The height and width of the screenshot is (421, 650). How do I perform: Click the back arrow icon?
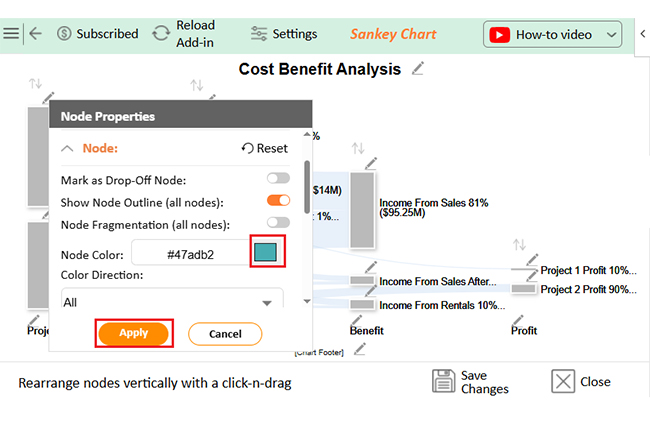[x=35, y=33]
